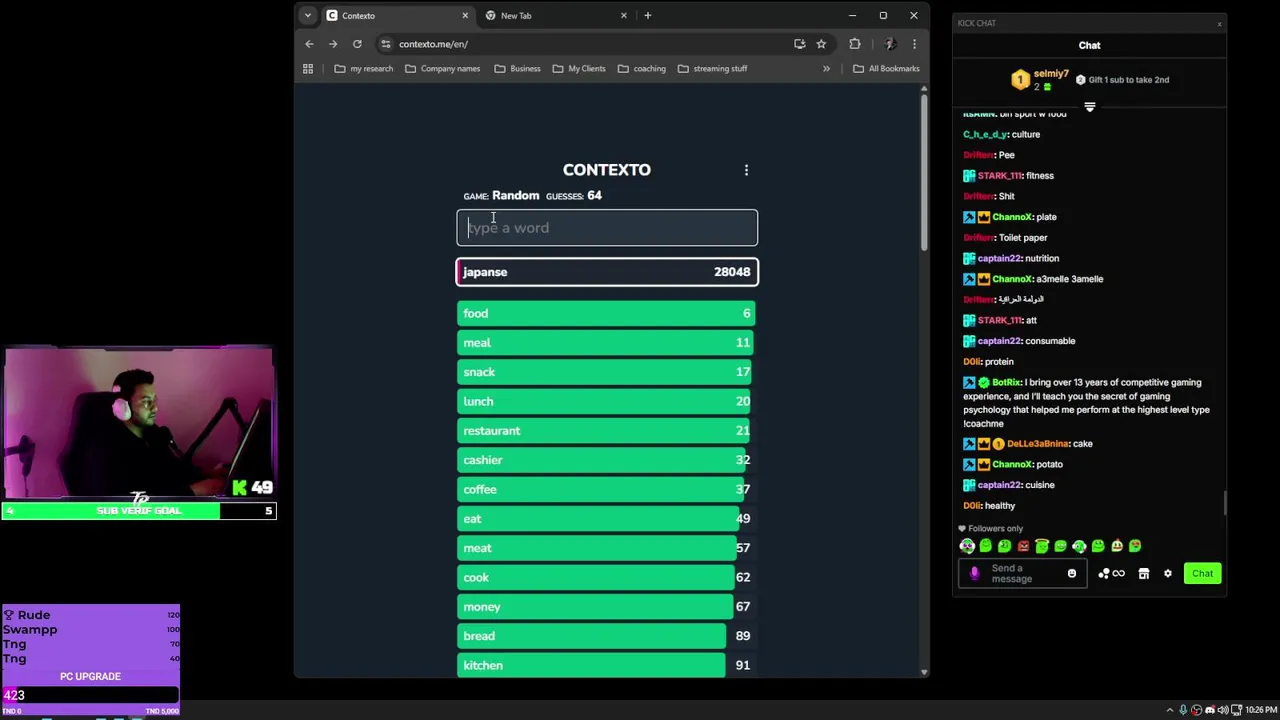The height and width of the screenshot is (720, 1280).
Task: Click the 'cashier' guess row
Action: [606, 460]
